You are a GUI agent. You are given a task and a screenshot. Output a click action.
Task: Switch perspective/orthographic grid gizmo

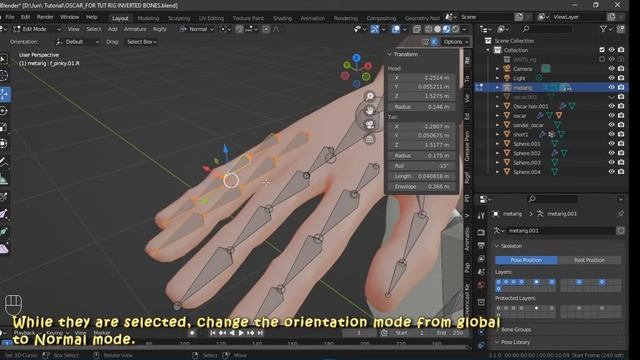(x=369, y=139)
